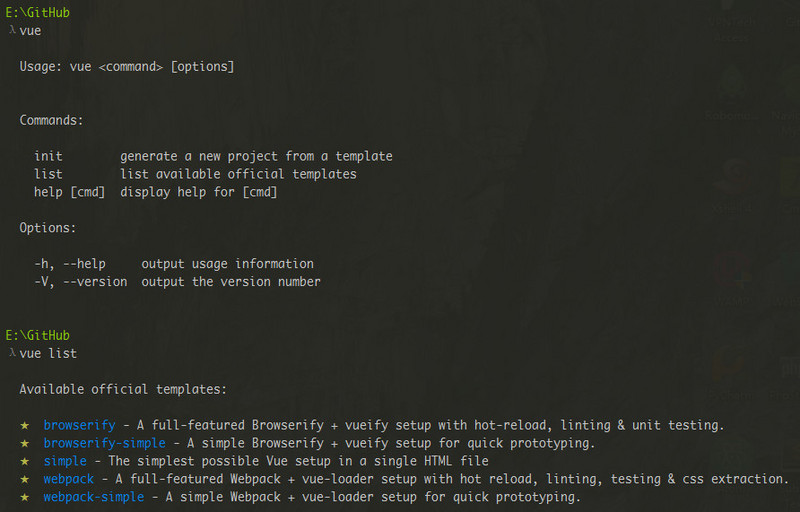Click the 'help [cmd]' command entry
The width and height of the screenshot is (800, 512).
click(69, 192)
